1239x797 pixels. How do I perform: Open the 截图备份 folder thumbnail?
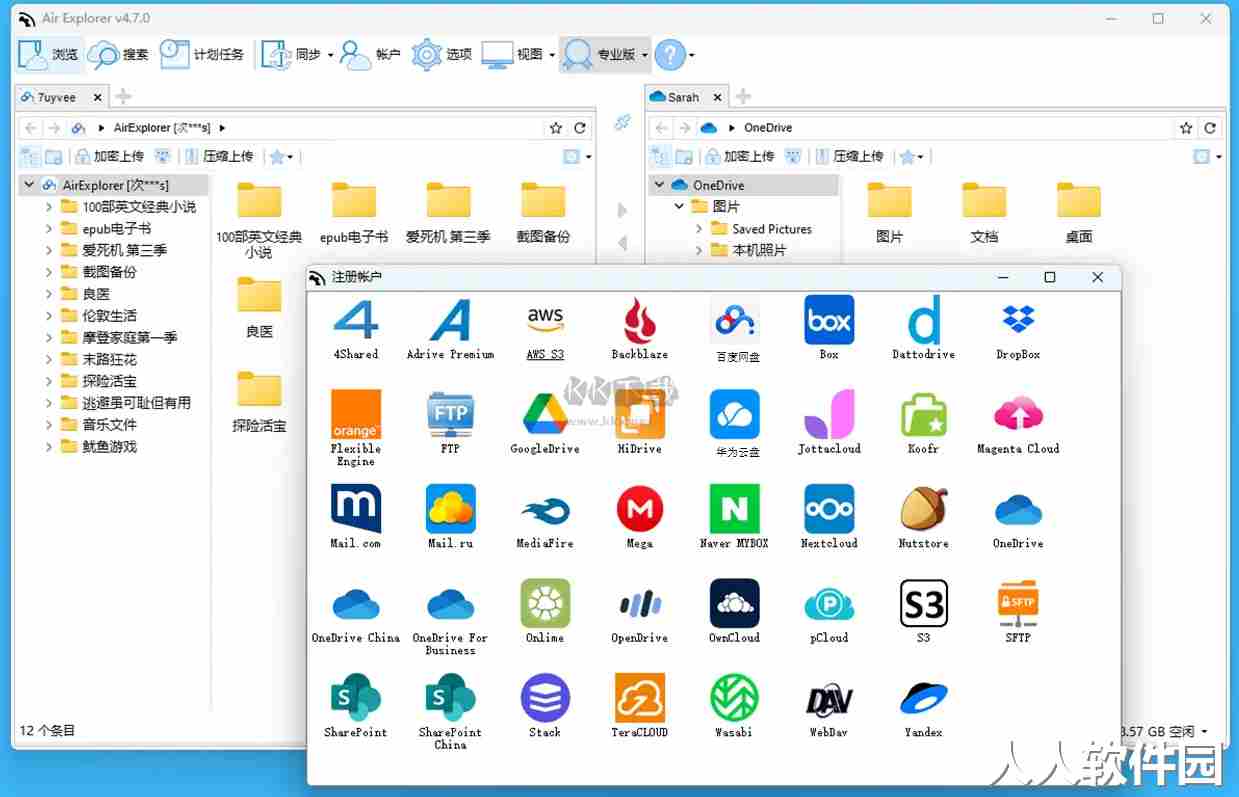(543, 213)
